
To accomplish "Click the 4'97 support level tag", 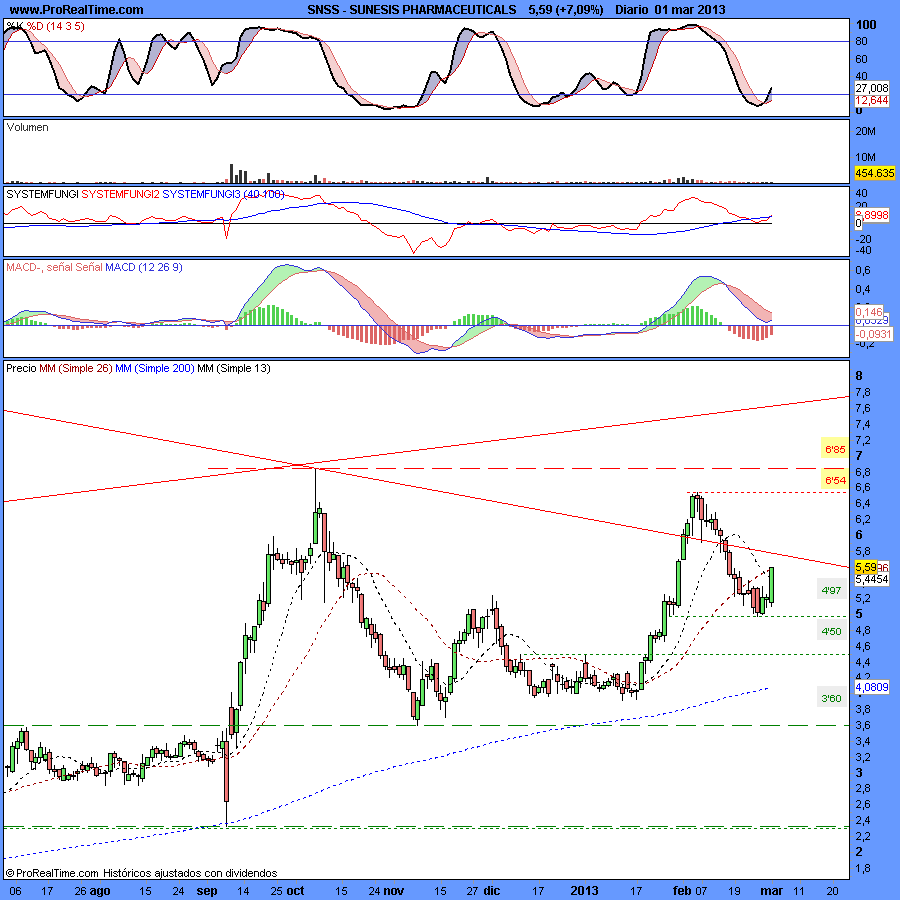I will pos(831,589).
